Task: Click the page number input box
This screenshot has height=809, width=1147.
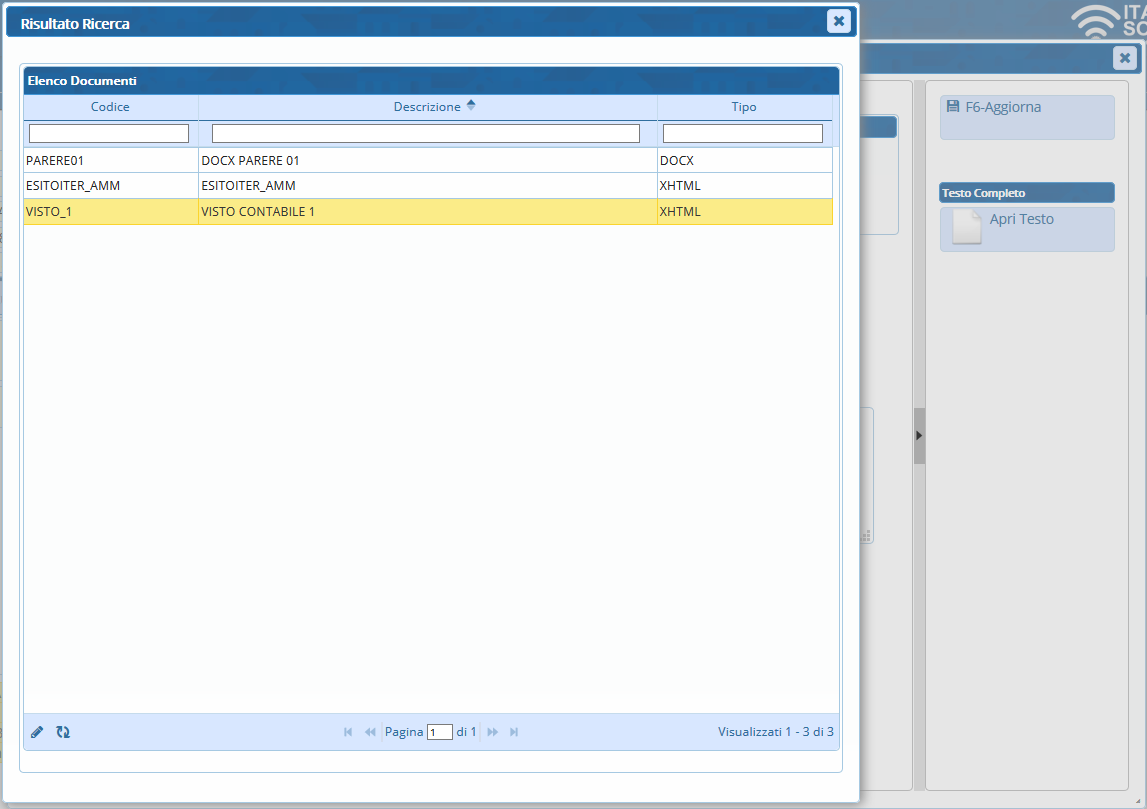Action: [x=439, y=732]
